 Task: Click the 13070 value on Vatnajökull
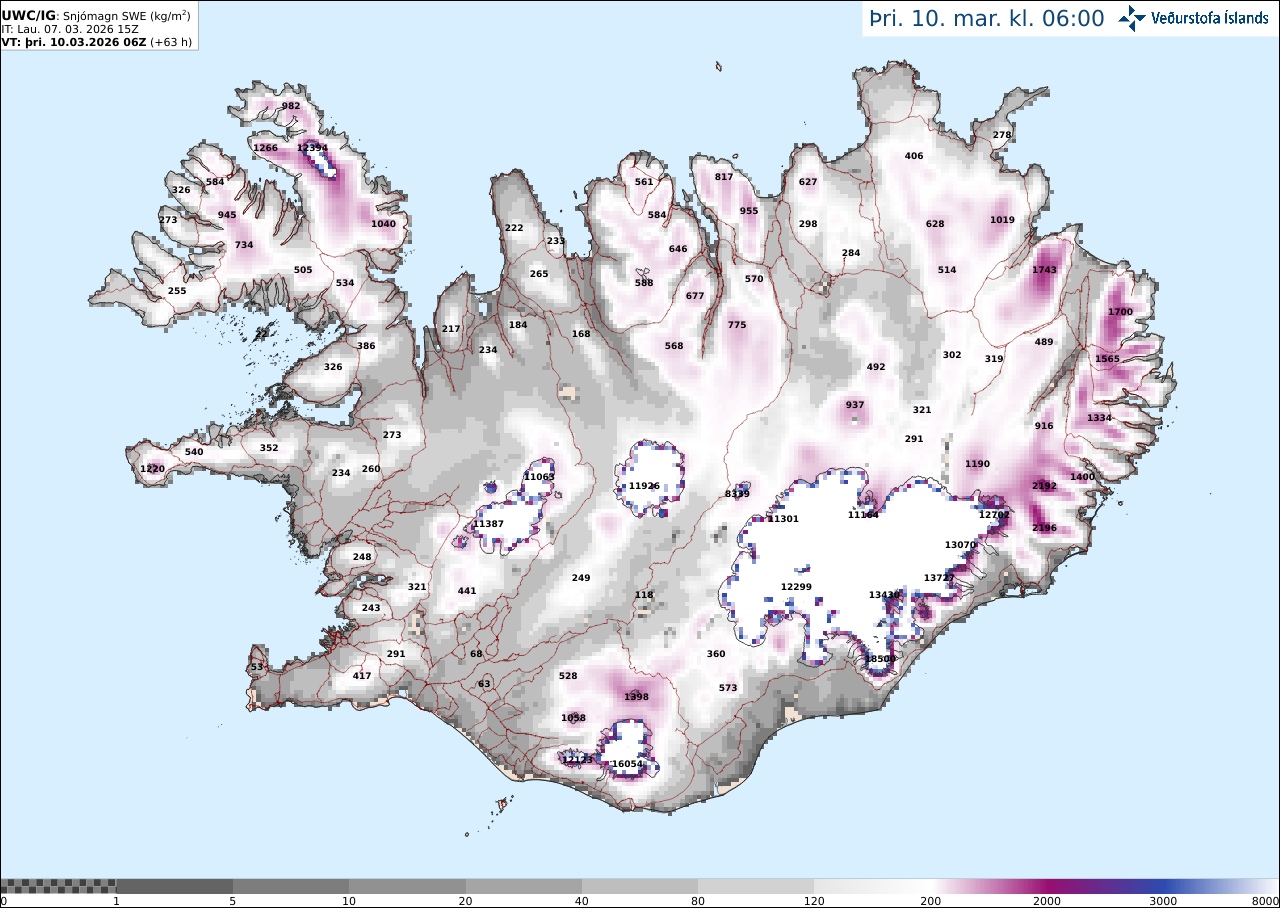coord(960,545)
